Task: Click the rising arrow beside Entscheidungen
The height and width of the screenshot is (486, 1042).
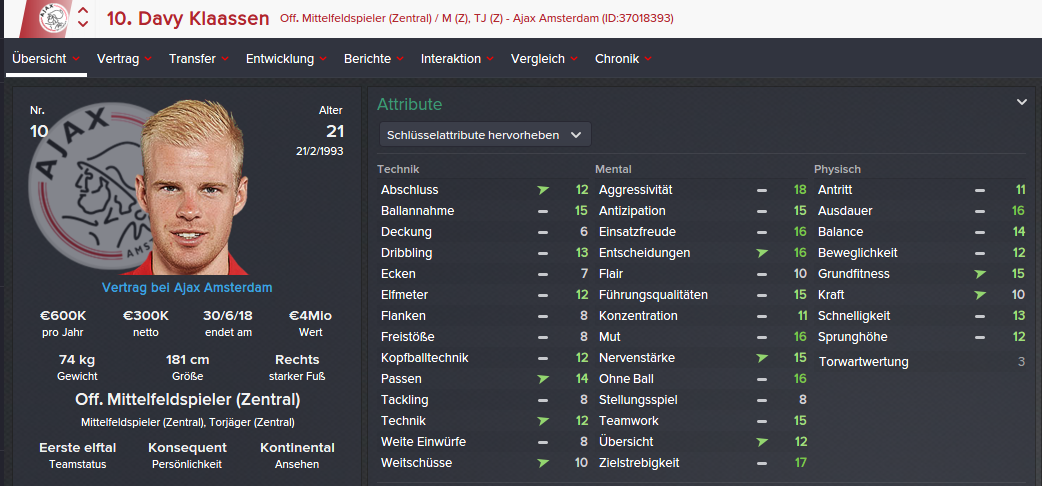Action: pos(762,253)
